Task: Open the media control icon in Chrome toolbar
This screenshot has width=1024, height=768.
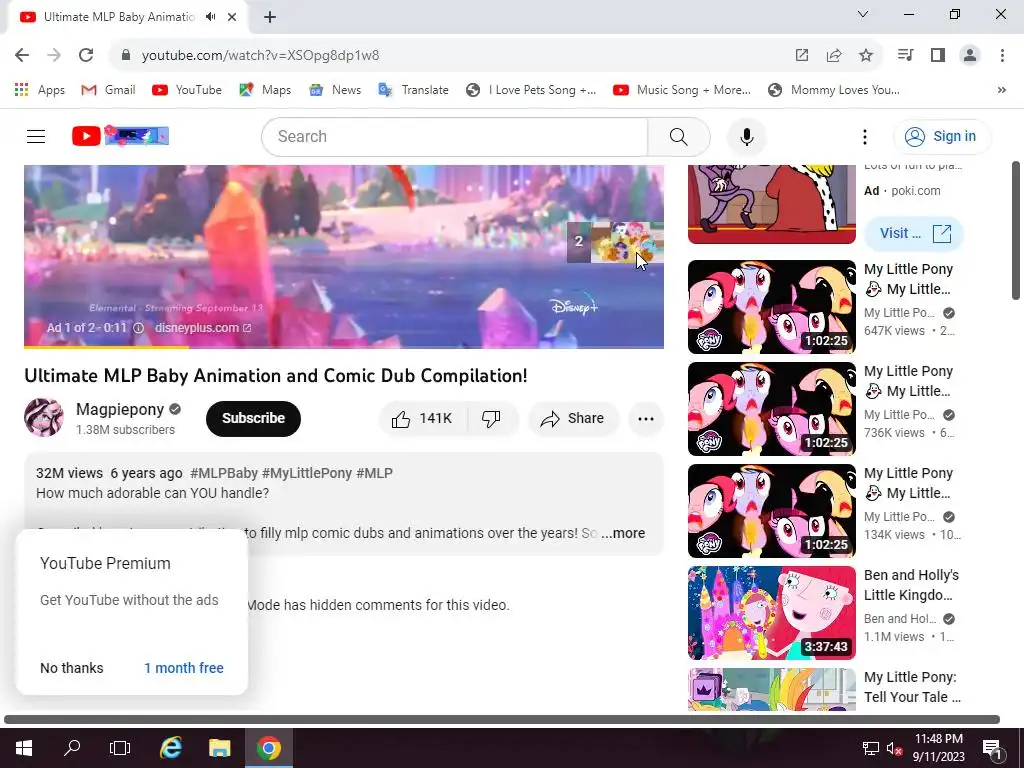Action: [x=905, y=56]
